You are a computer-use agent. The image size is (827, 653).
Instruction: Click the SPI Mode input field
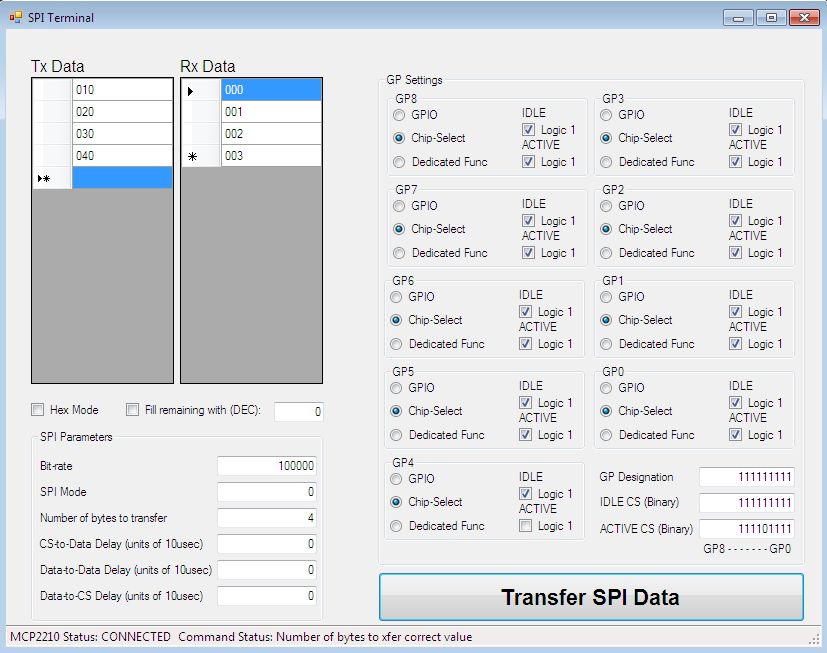[267, 492]
